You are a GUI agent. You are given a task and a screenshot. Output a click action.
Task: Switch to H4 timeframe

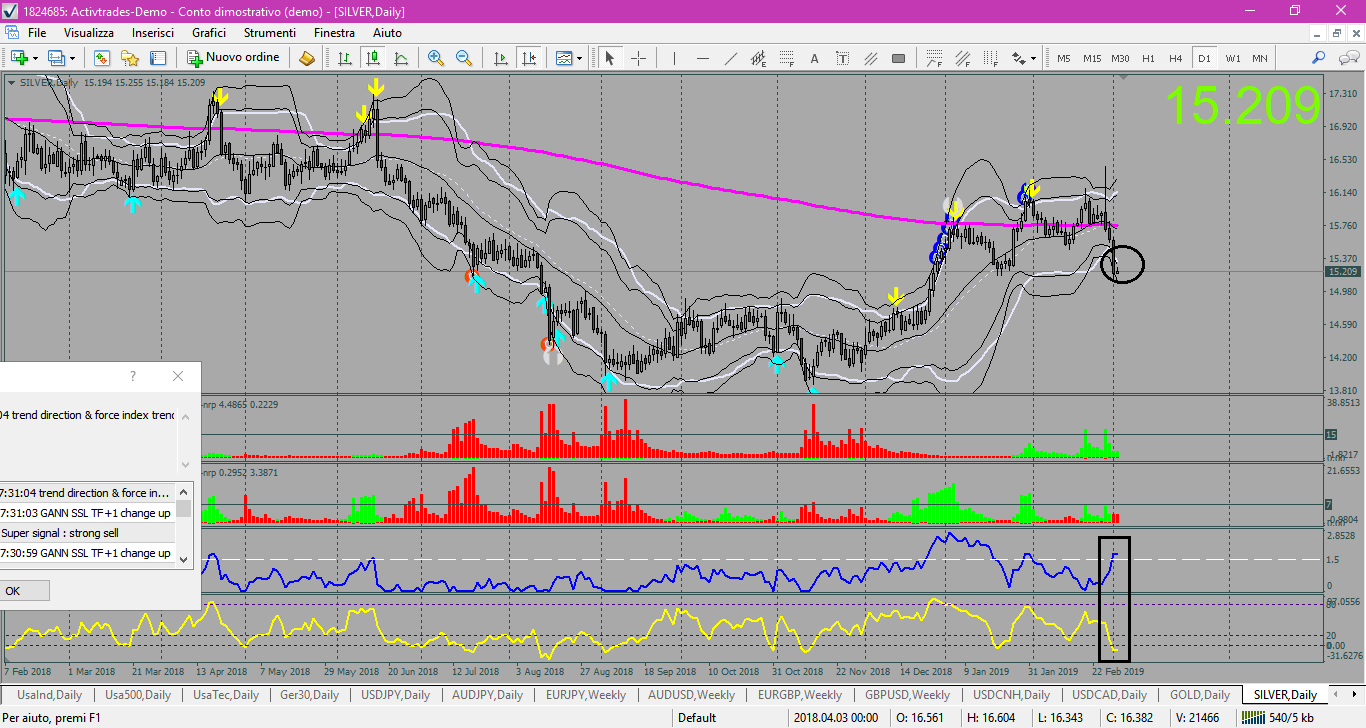click(x=1176, y=58)
